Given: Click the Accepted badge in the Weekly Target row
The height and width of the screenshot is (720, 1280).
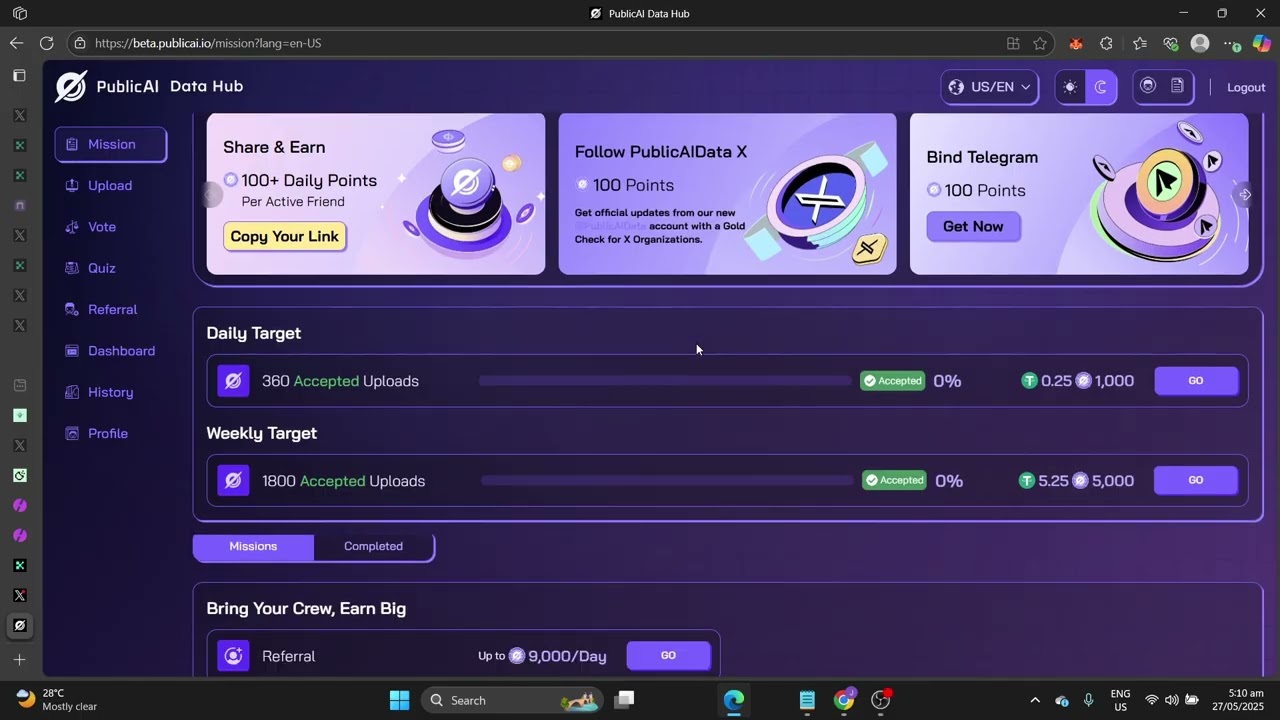Looking at the screenshot, I should (x=894, y=481).
